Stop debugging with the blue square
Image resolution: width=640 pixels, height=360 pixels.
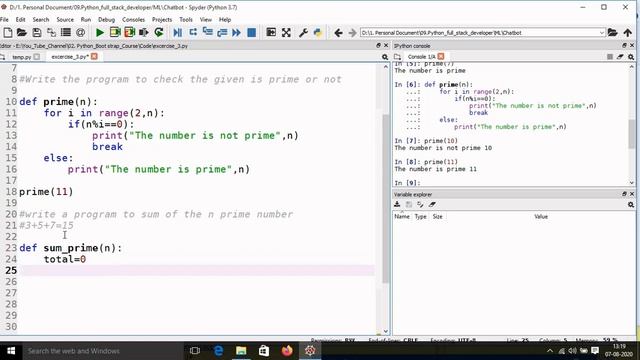click(x=251, y=32)
